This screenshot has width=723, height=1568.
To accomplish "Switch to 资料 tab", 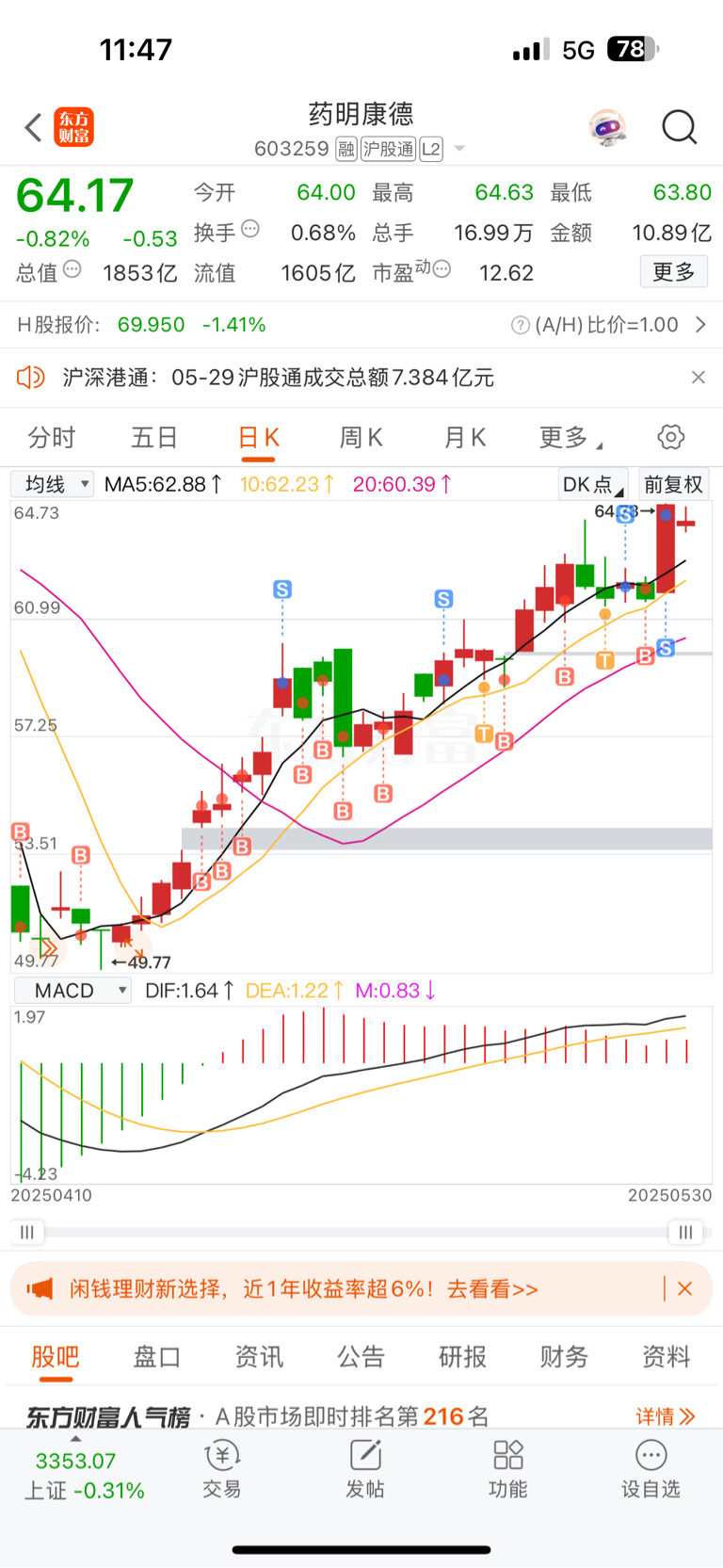I will click(x=666, y=1357).
